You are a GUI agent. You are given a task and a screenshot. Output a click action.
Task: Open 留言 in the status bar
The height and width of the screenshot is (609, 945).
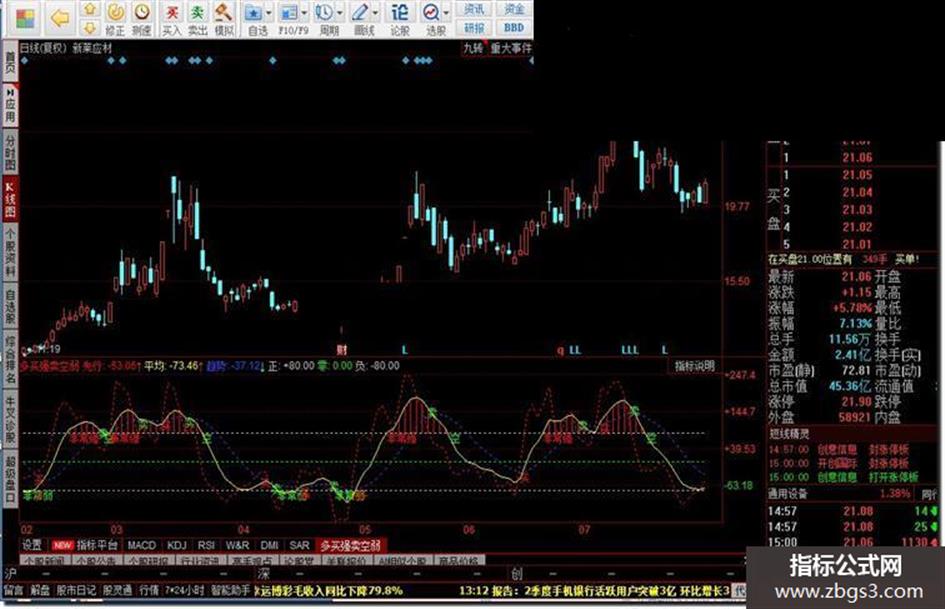click(14, 590)
